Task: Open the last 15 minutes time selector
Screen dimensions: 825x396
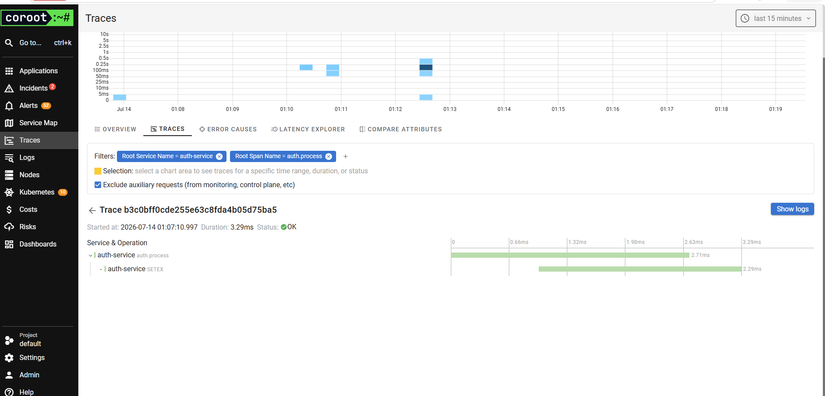Action: pos(775,18)
